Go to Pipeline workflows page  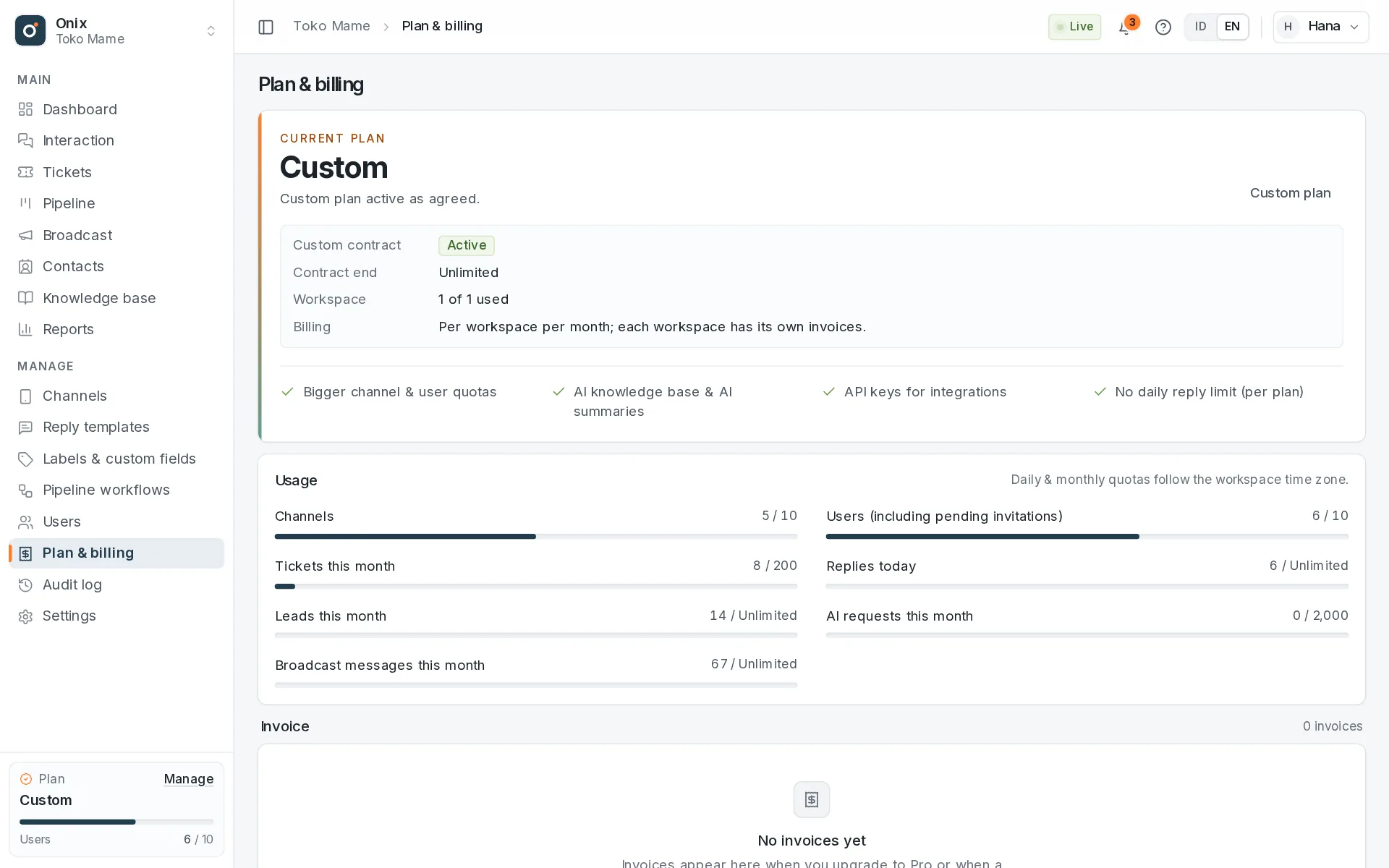116,490
